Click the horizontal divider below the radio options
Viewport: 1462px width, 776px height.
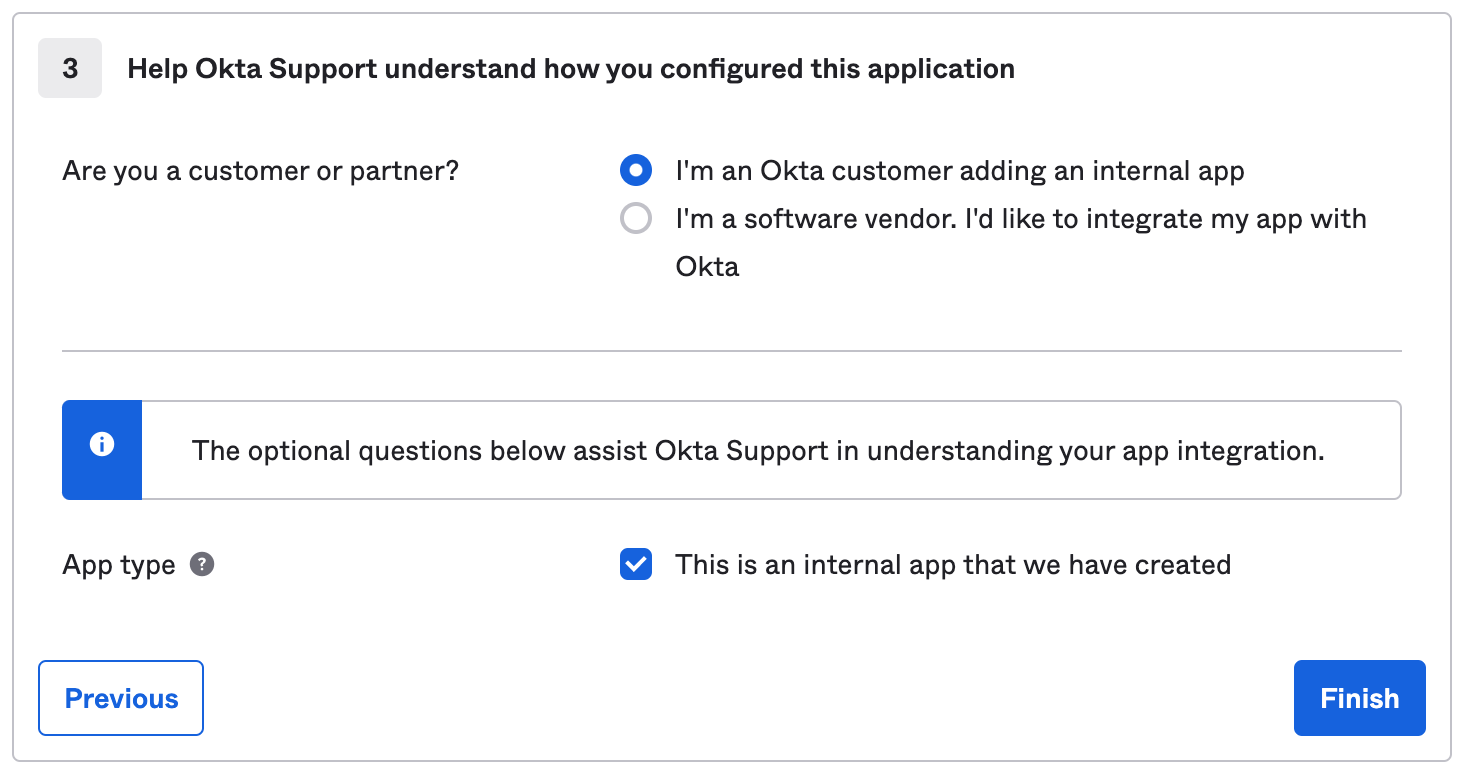tap(731, 351)
